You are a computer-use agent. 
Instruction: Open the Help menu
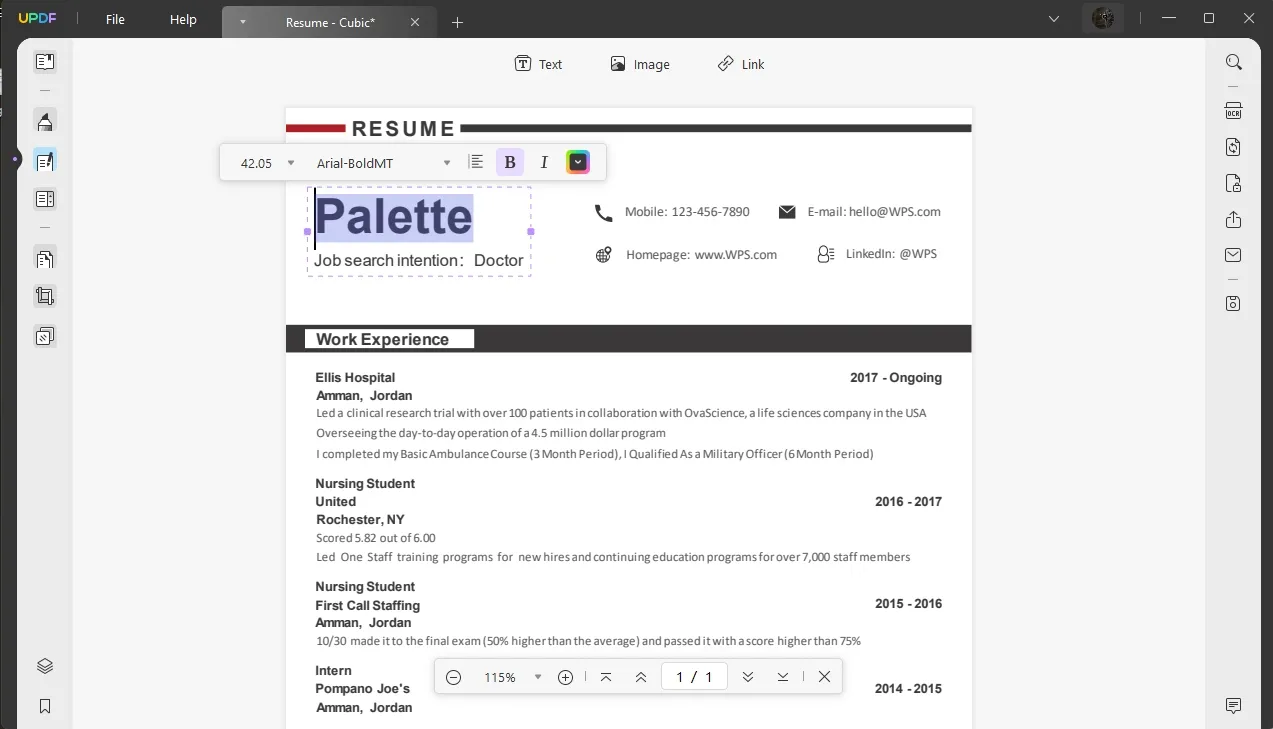pos(183,20)
